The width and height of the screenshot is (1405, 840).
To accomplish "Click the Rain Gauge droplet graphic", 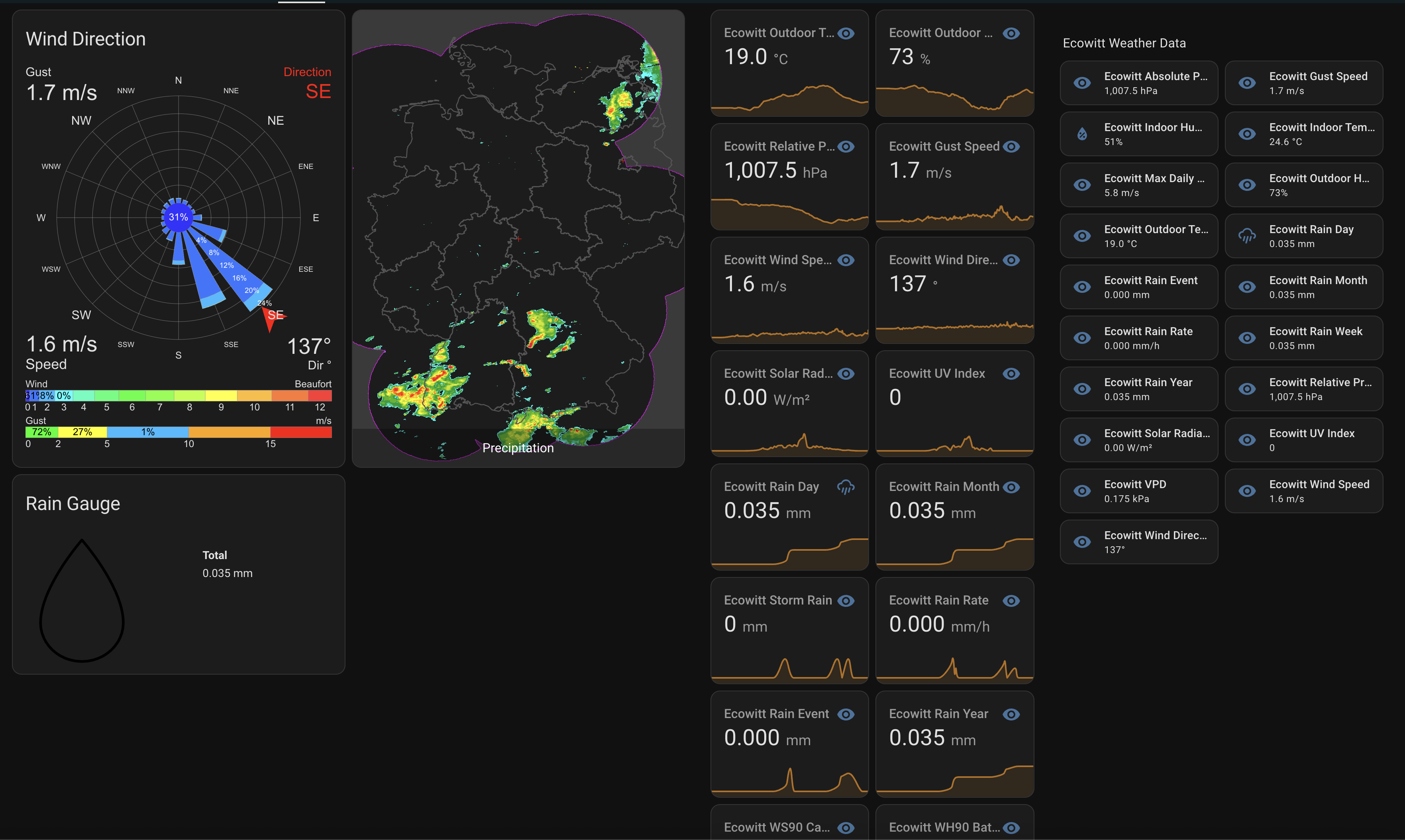I will tap(82, 600).
